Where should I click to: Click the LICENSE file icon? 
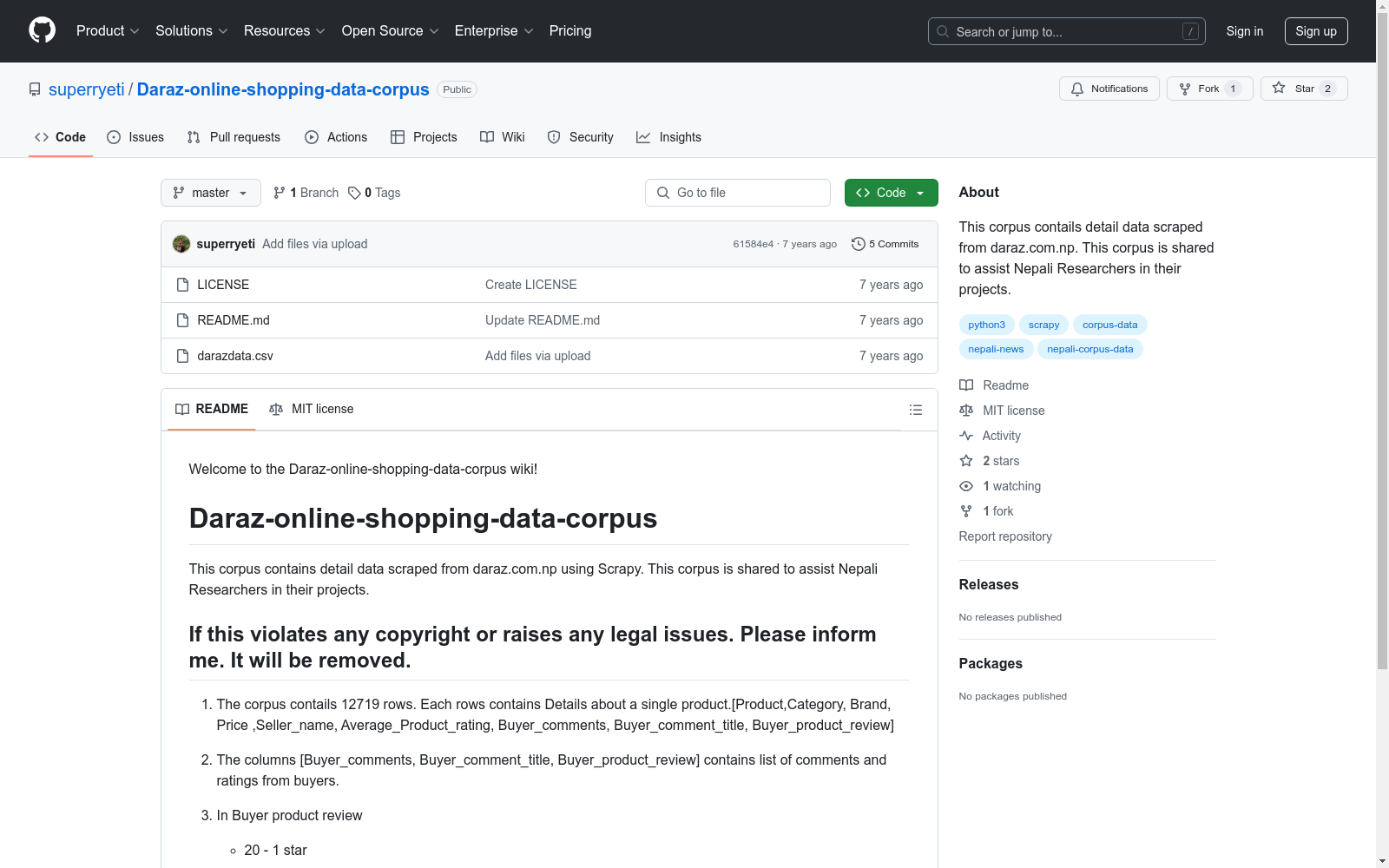[182, 285]
